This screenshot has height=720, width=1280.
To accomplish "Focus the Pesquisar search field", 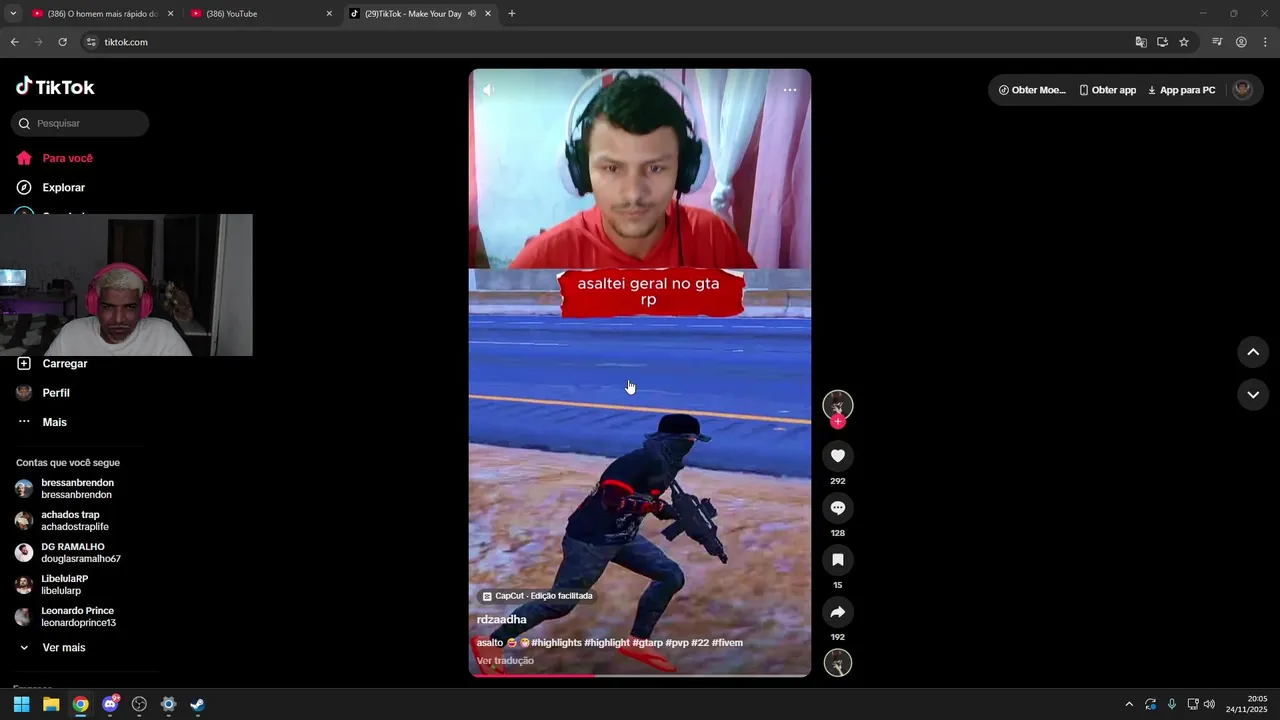I will 80,123.
